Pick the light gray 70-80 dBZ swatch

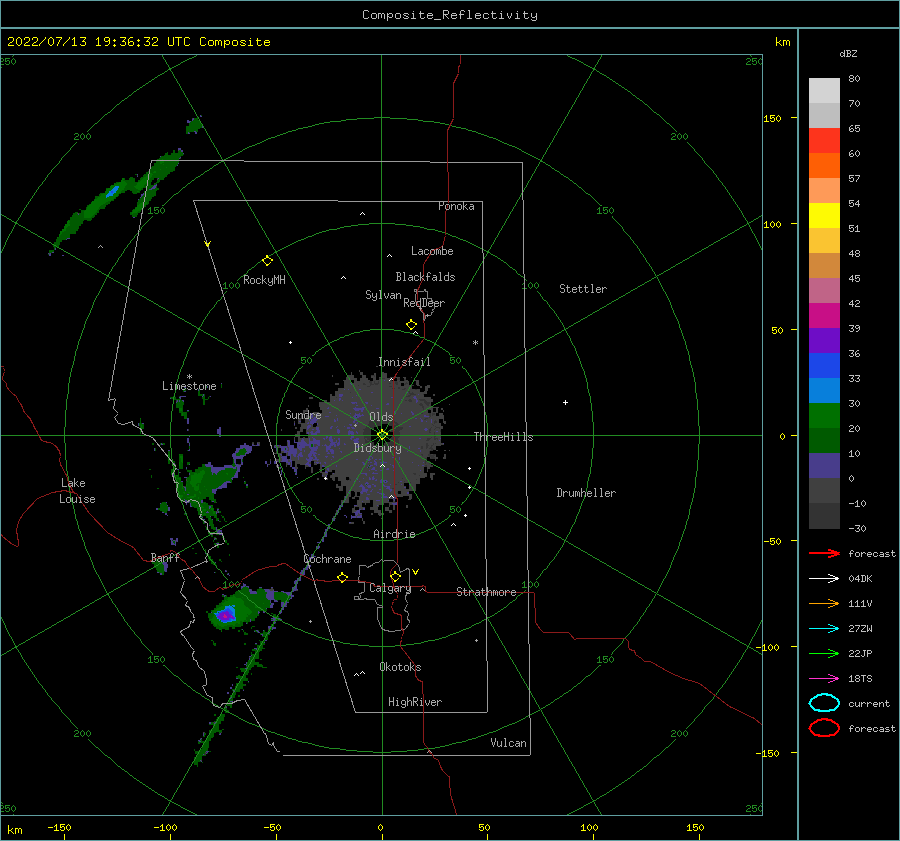(x=824, y=91)
